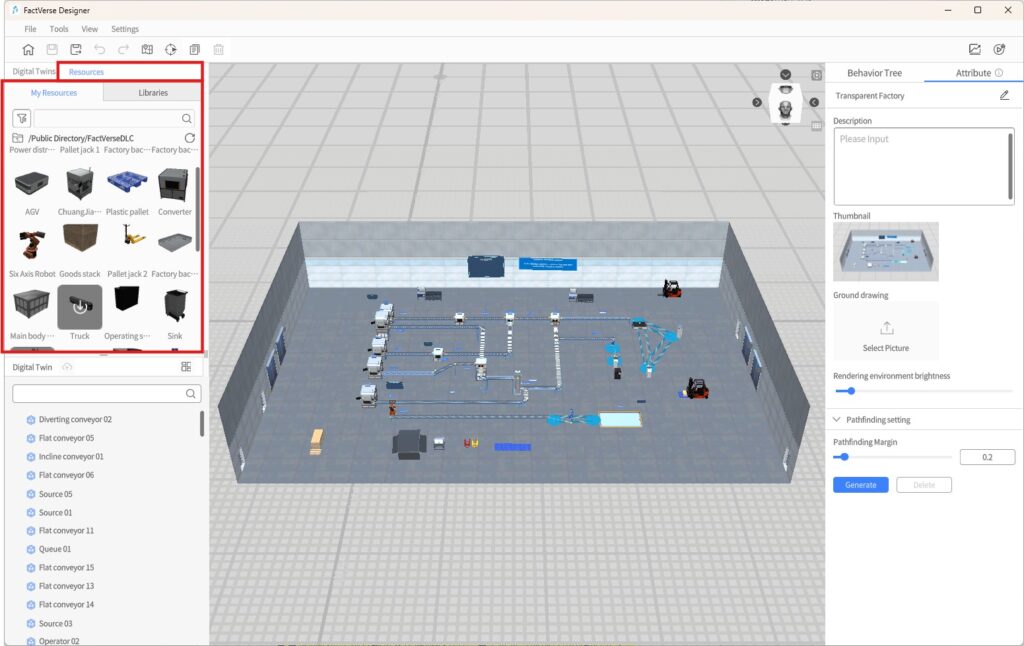This screenshot has height=646, width=1024.
Task: Switch to the Libraries tab
Action: click(151, 92)
